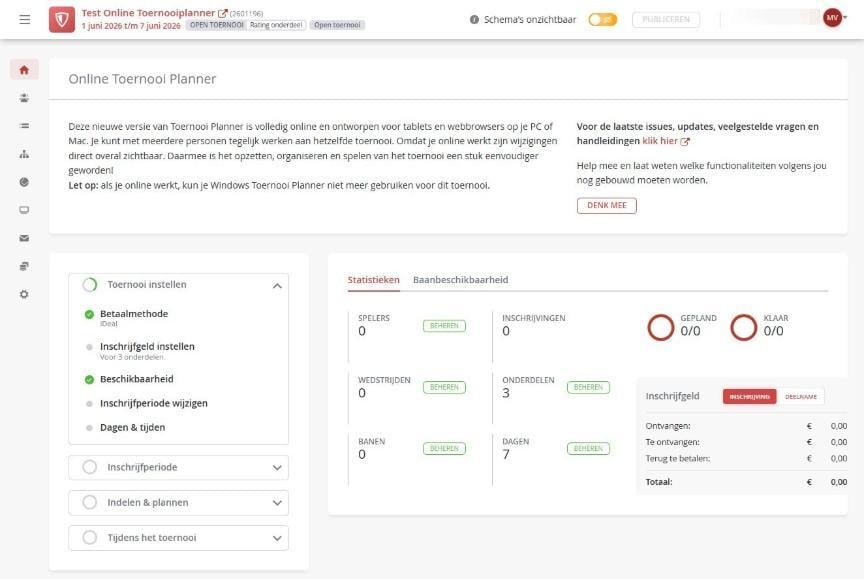Click the GEPLAND progress circle
Image resolution: width=864 pixels, height=579 pixels.
(x=661, y=327)
